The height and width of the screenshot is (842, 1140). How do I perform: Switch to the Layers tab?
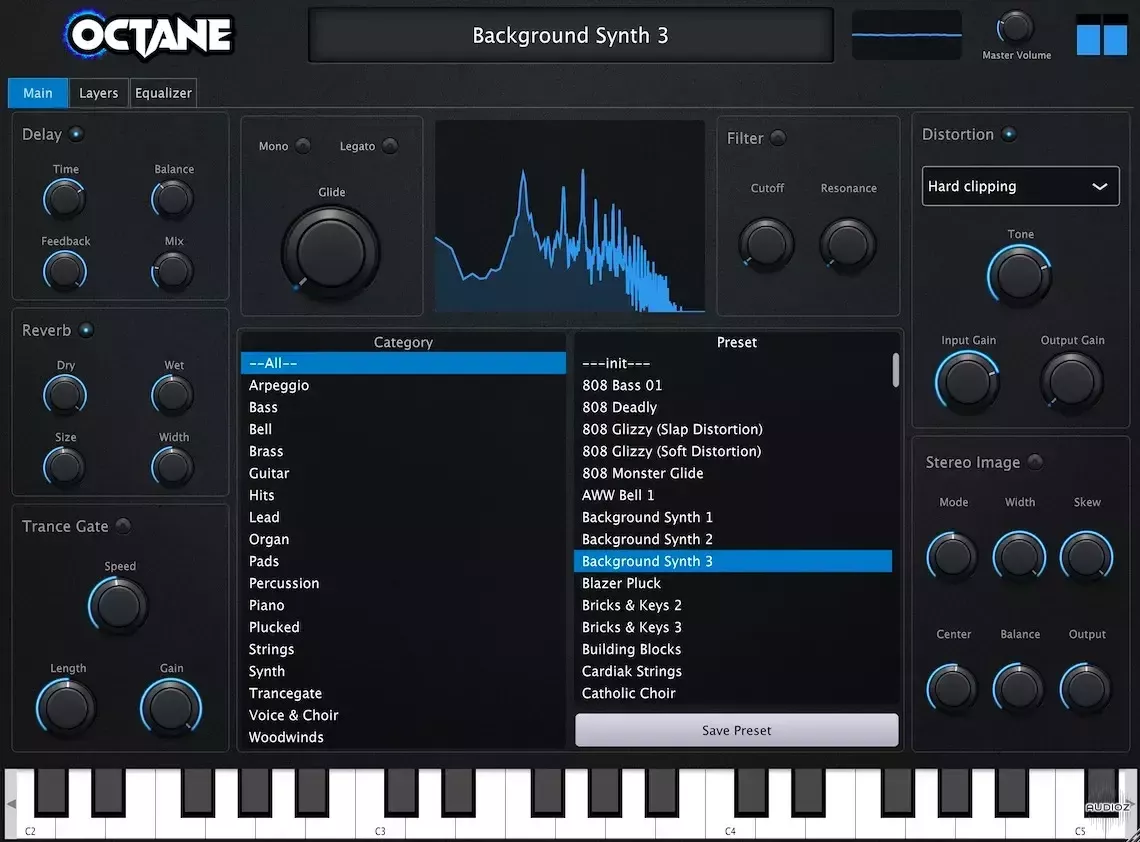click(98, 92)
